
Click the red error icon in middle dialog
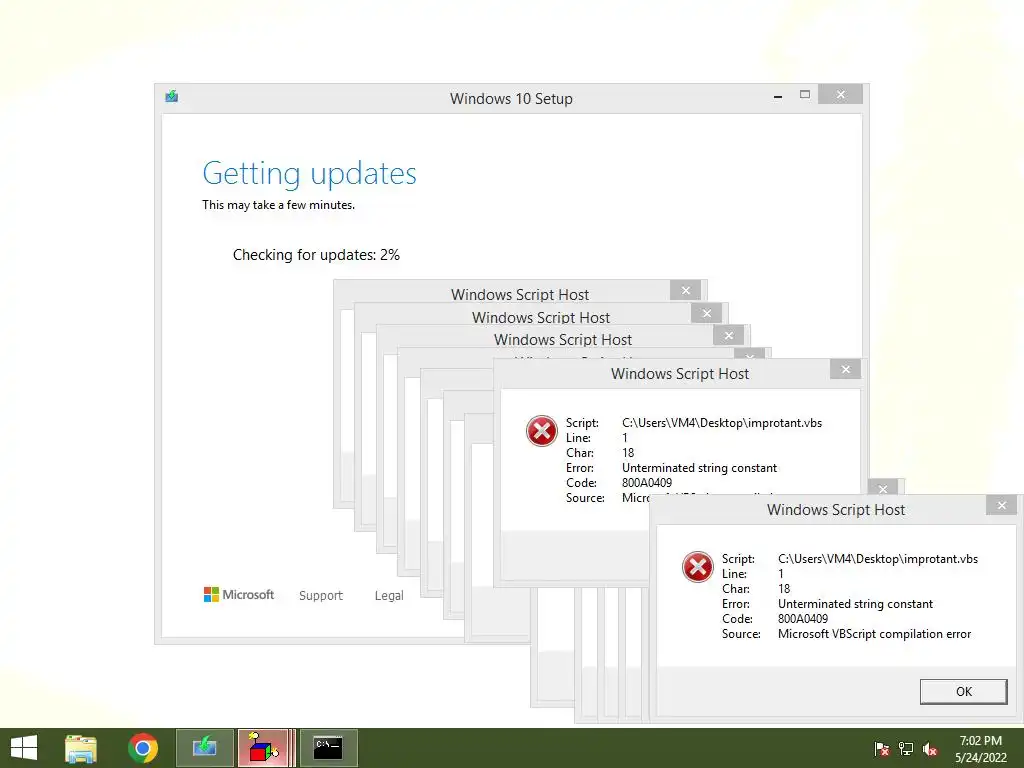point(541,431)
